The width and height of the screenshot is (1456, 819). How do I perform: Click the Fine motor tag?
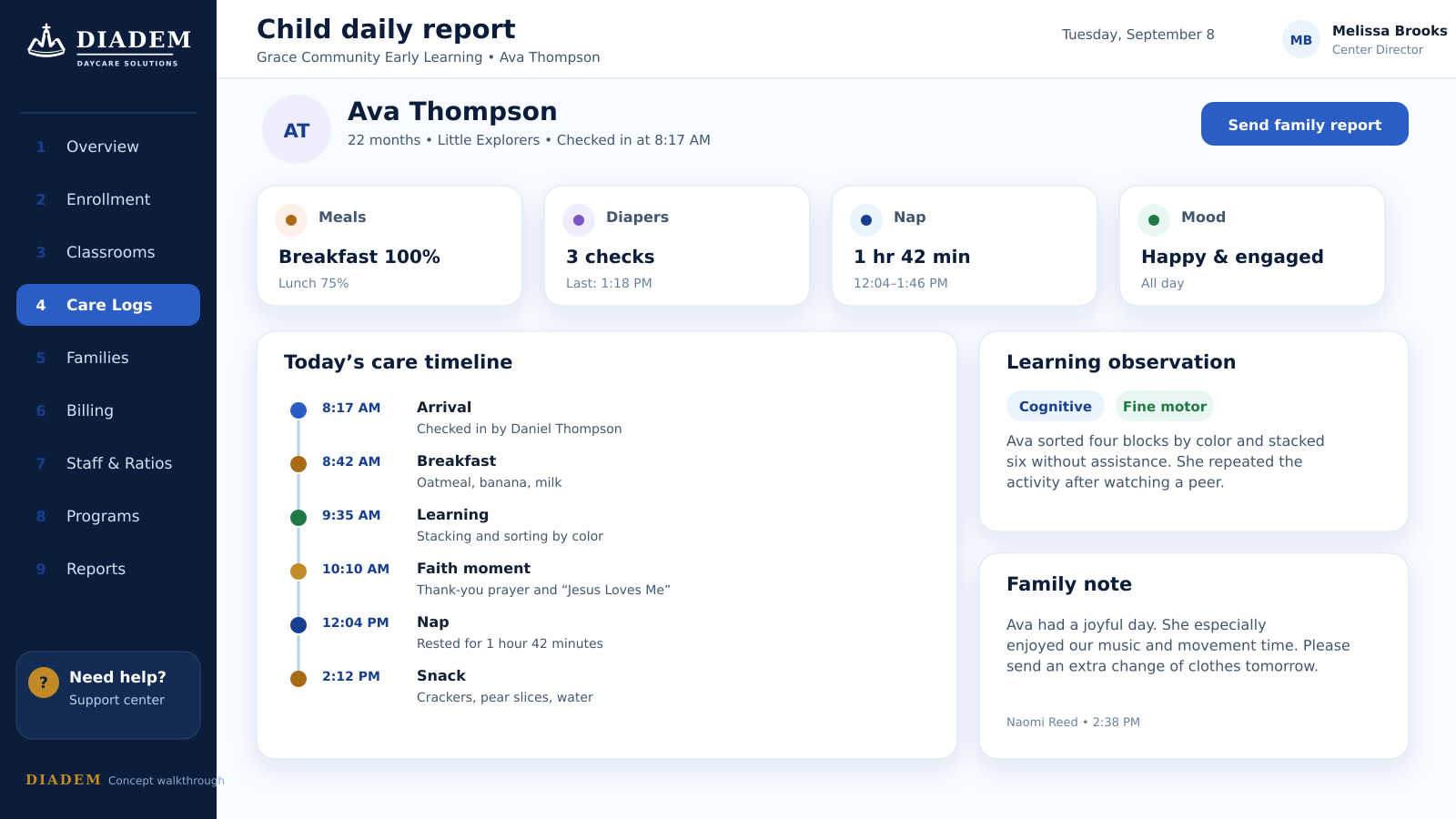(1165, 406)
